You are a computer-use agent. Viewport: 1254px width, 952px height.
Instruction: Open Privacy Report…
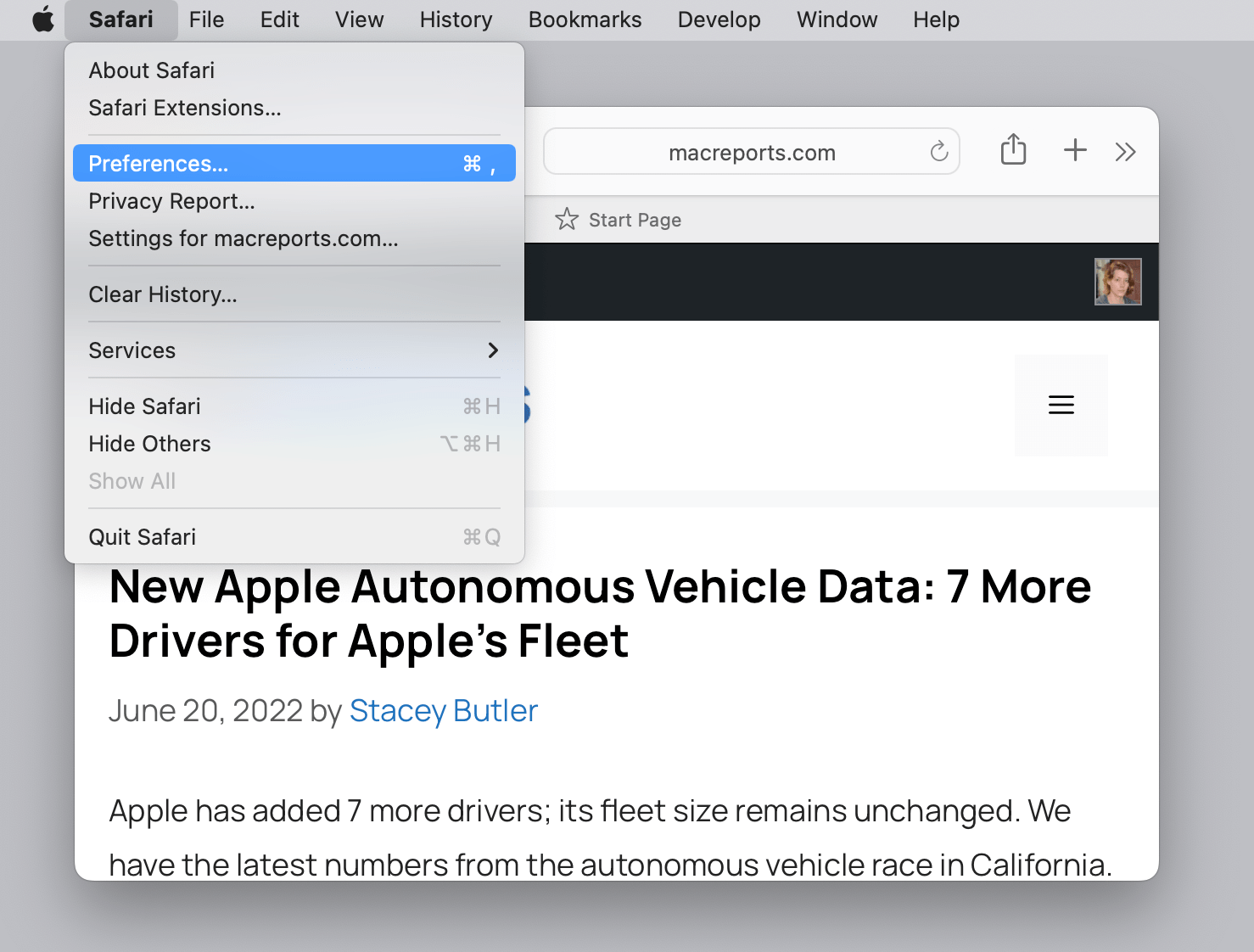pos(294,201)
